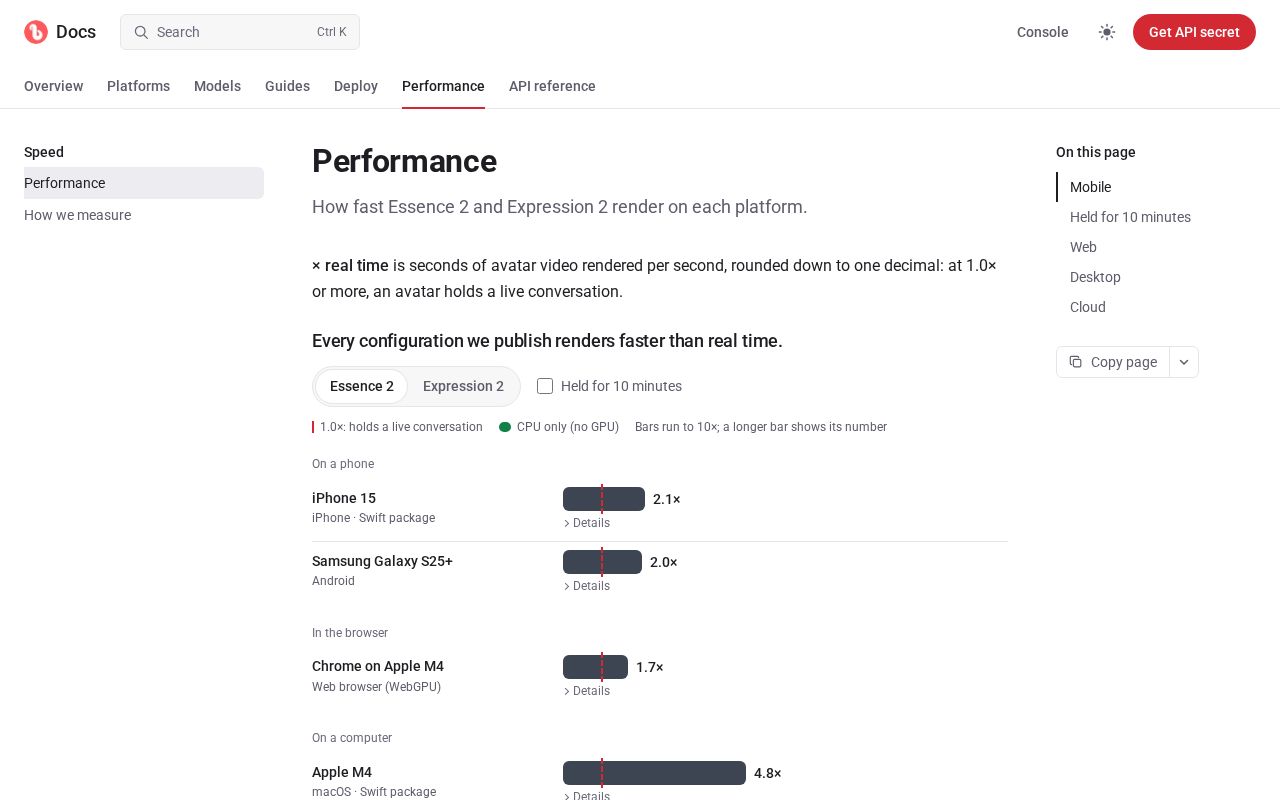Toggle the light/dark theme sun icon

click(x=1107, y=32)
